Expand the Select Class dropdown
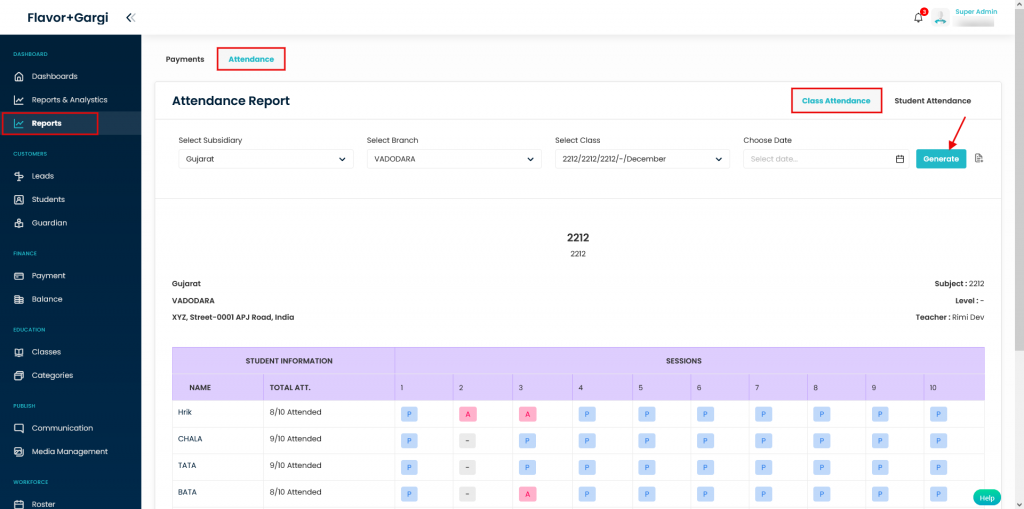Screen dimensions: 1024x509 (641, 159)
